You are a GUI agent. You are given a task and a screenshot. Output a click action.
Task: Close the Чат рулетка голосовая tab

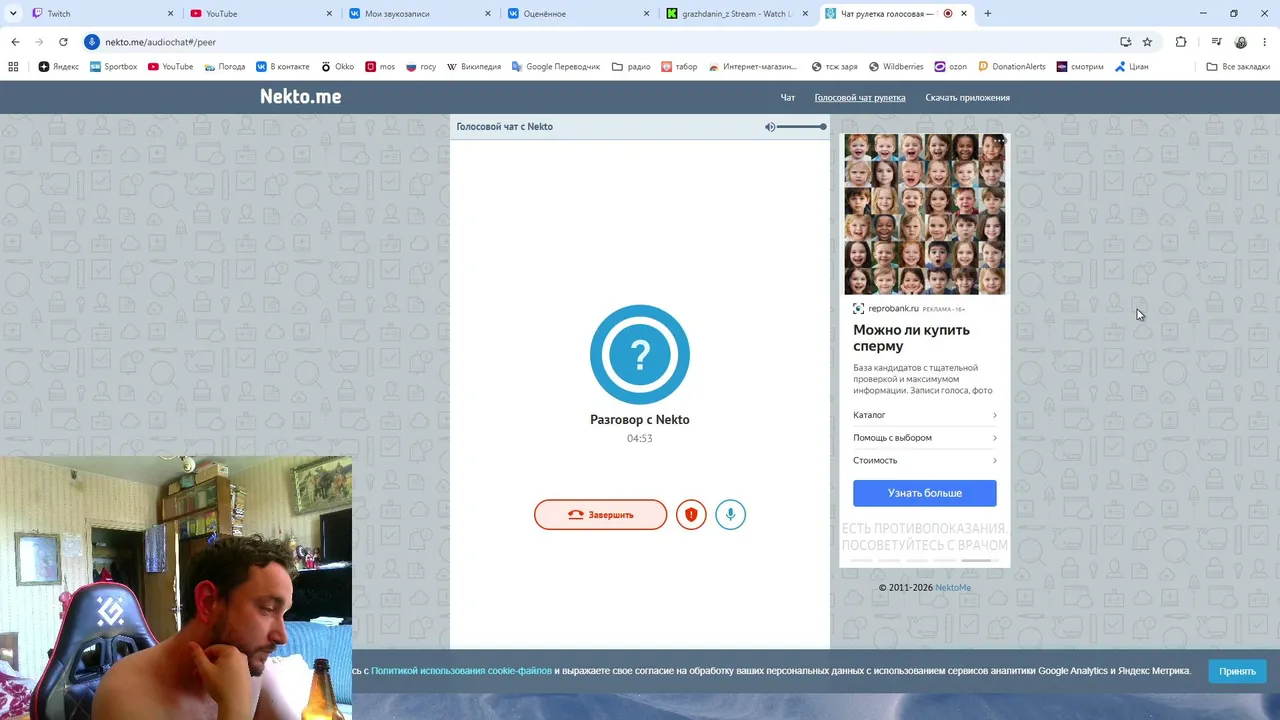click(x=964, y=14)
